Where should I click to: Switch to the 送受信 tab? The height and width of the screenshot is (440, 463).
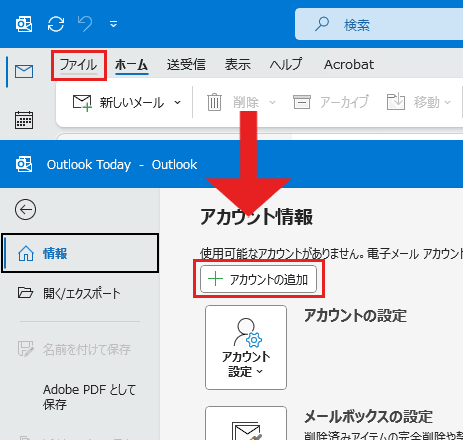coord(186,65)
